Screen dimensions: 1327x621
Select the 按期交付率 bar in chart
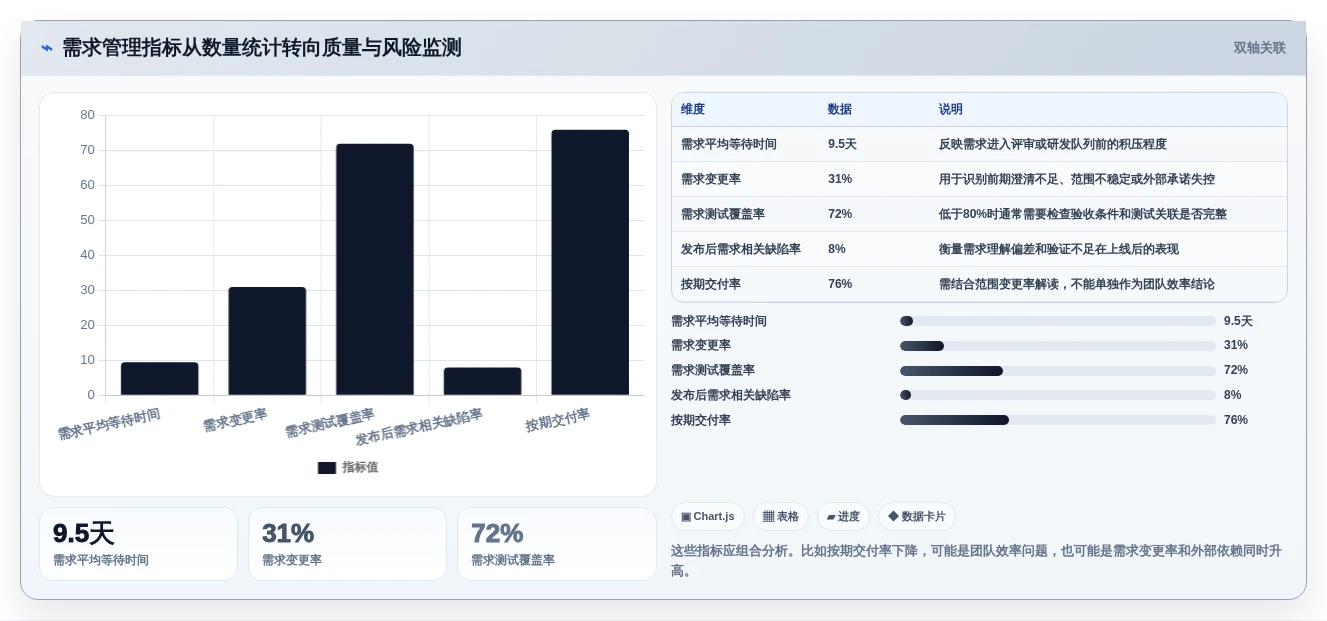[x=590, y=262]
